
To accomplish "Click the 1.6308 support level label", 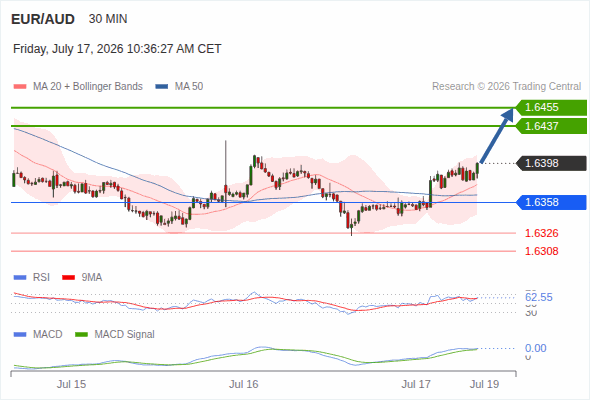I will coord(541,251).
